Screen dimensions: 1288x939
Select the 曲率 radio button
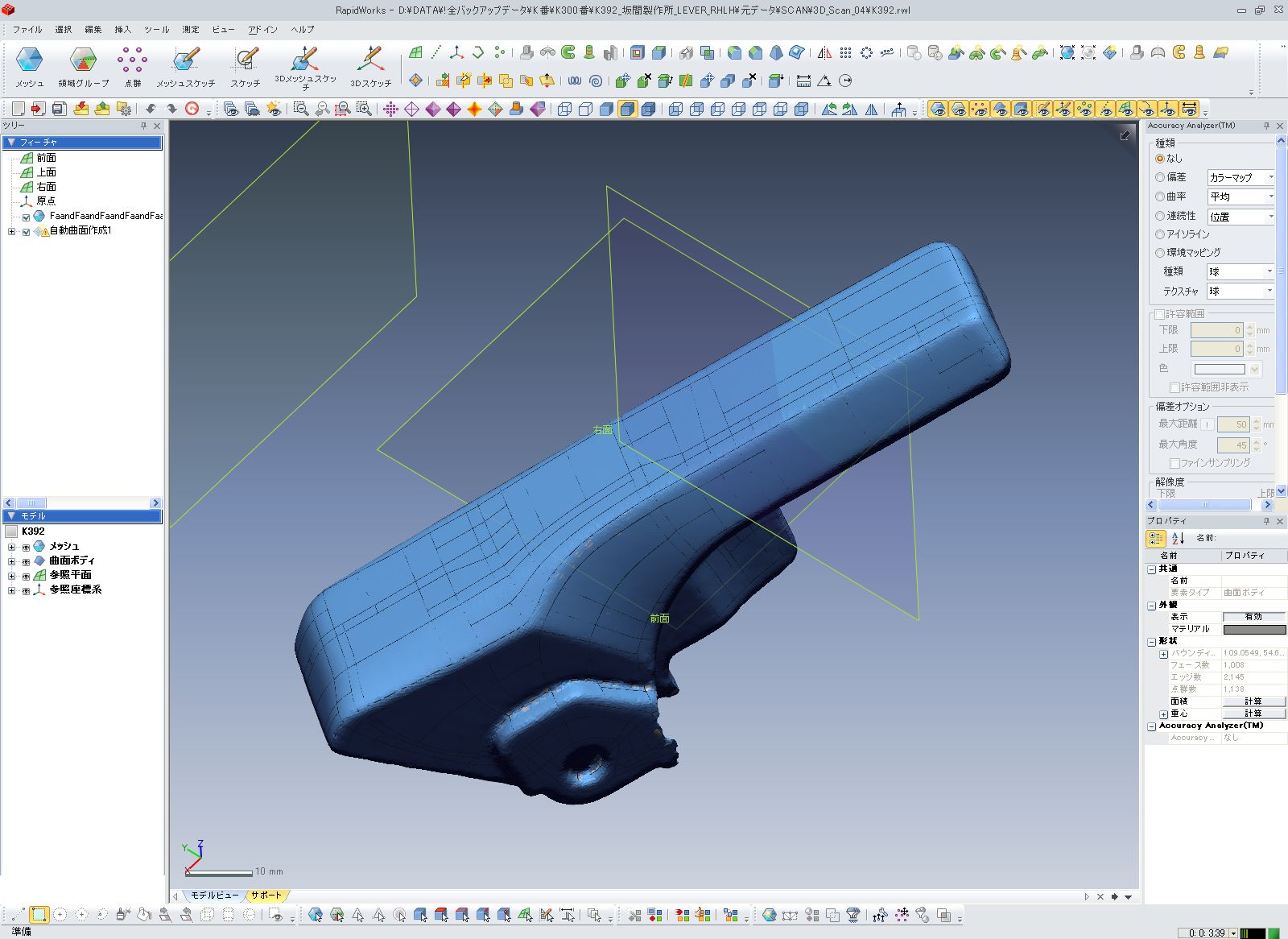[x=1160, y=196]
